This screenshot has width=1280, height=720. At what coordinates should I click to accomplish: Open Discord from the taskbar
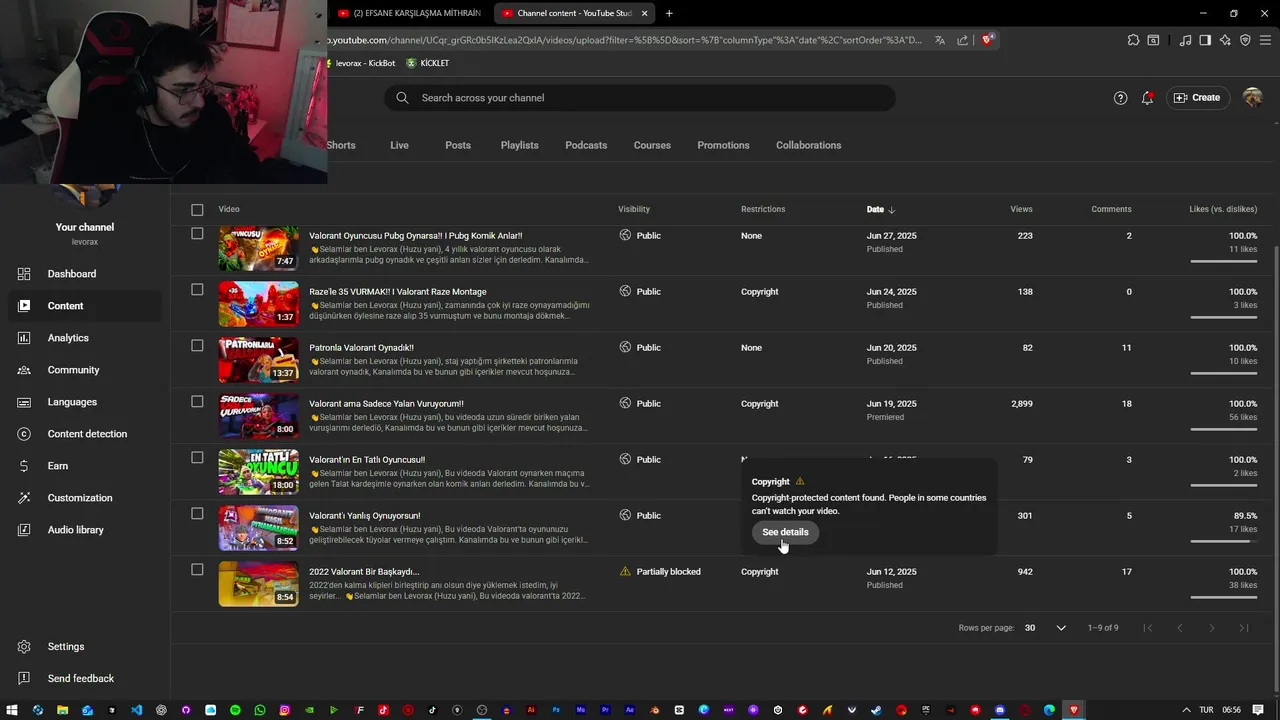(999, 710)
